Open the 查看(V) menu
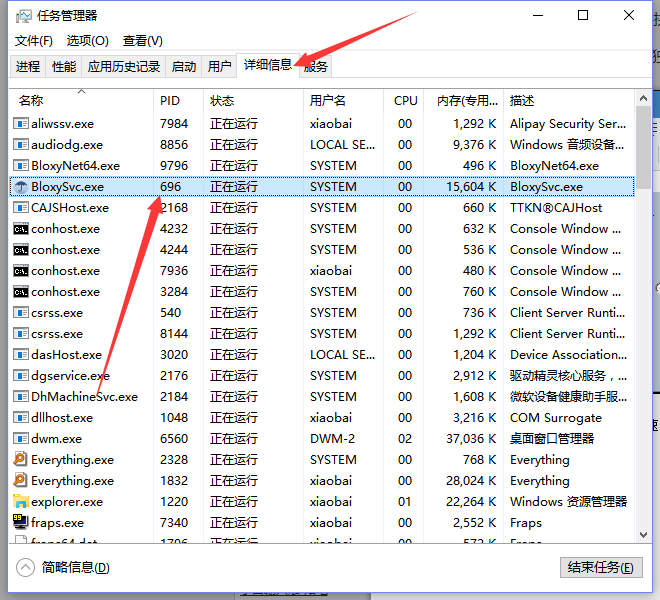The image size is (660, 600). pos(142,41)
